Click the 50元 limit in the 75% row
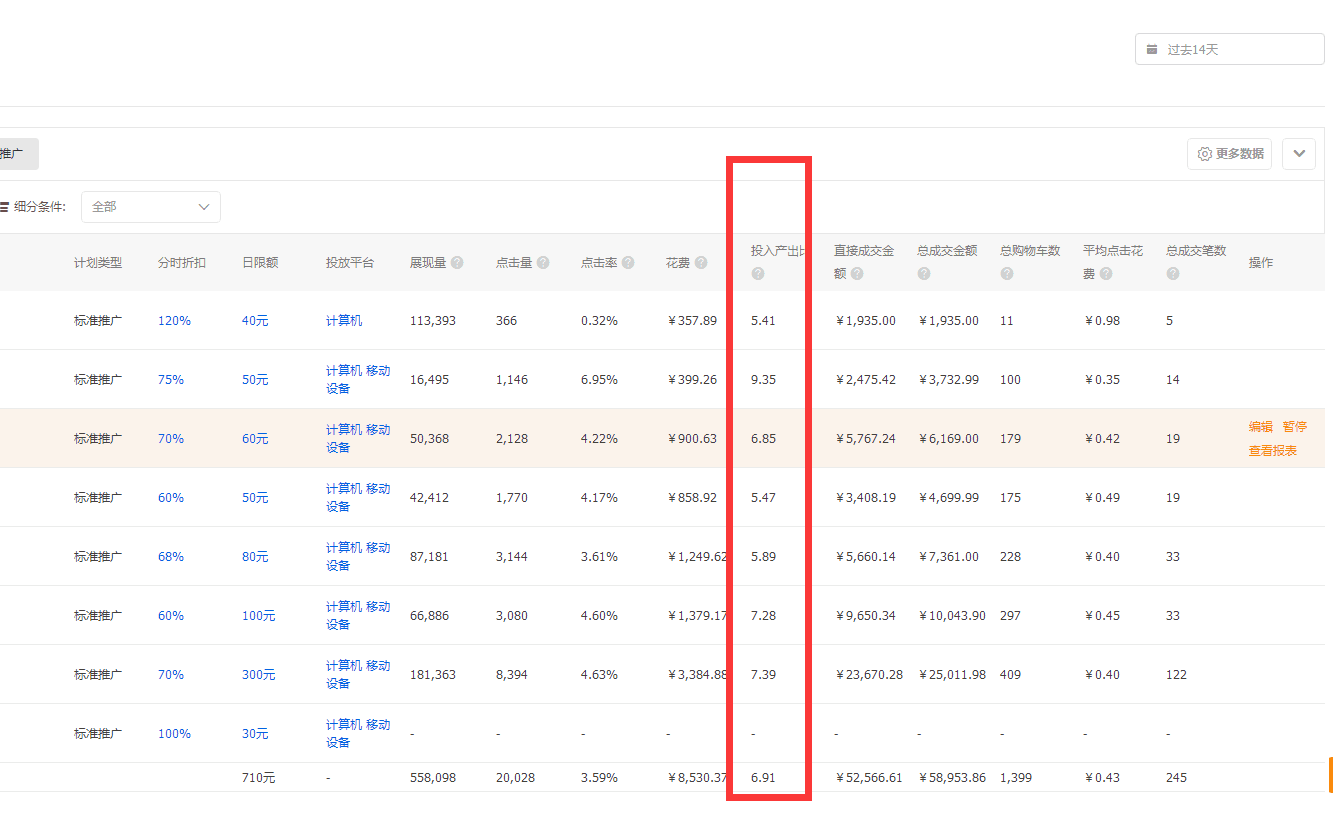Viewport: 1333px width, 815px height. tap(255, 380)
